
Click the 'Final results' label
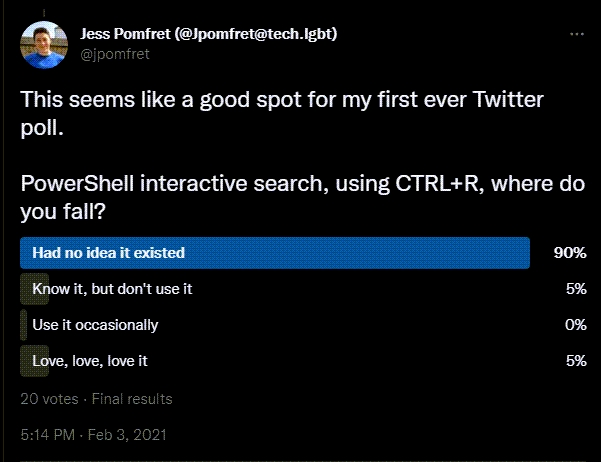(132, 399)
